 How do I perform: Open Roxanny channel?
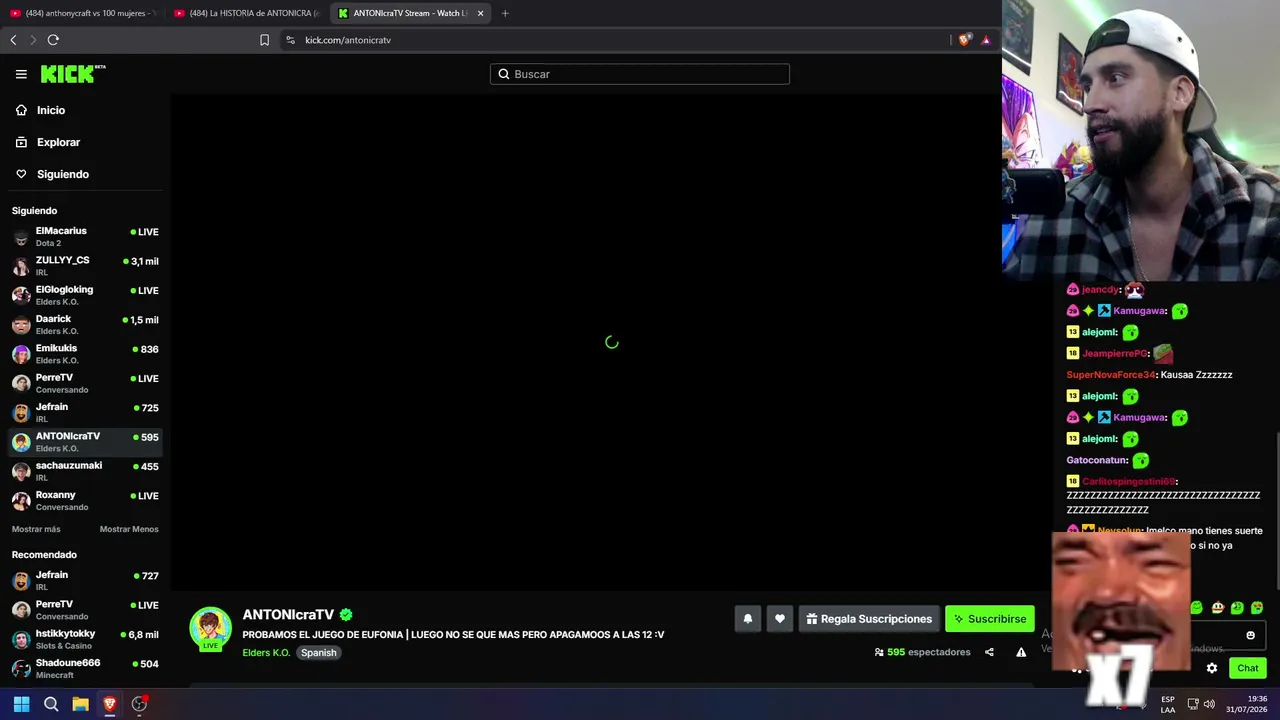point(85,500)
